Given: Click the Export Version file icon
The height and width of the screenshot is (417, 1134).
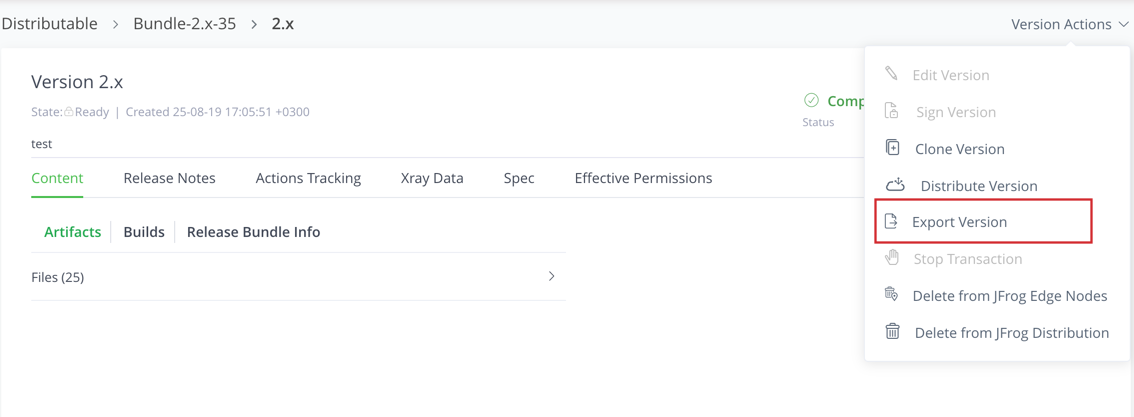Looking at the screenshot, I should [x=892, y=221].
